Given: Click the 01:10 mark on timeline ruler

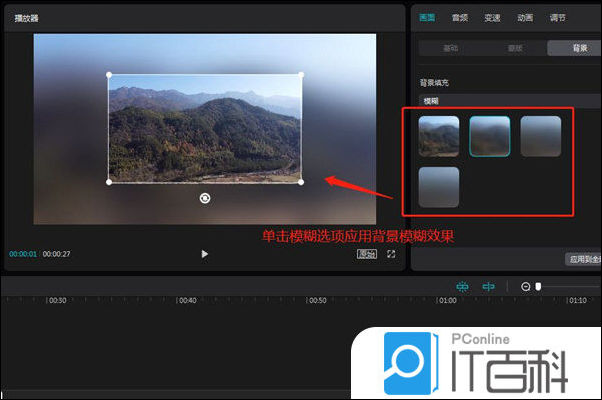Looking at the screenshot, I should pos(577,300).
